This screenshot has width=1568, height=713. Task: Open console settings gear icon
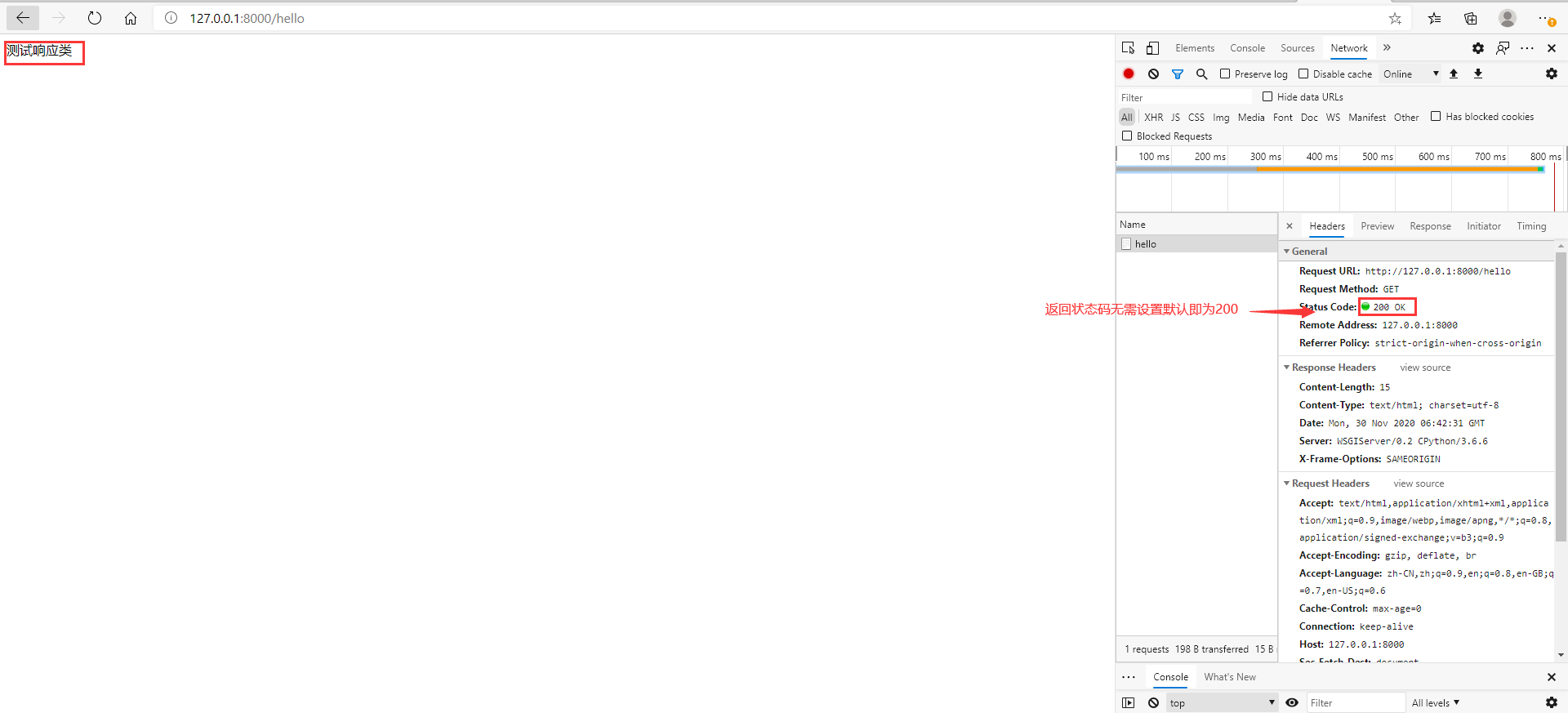(x=1552, y=702)
